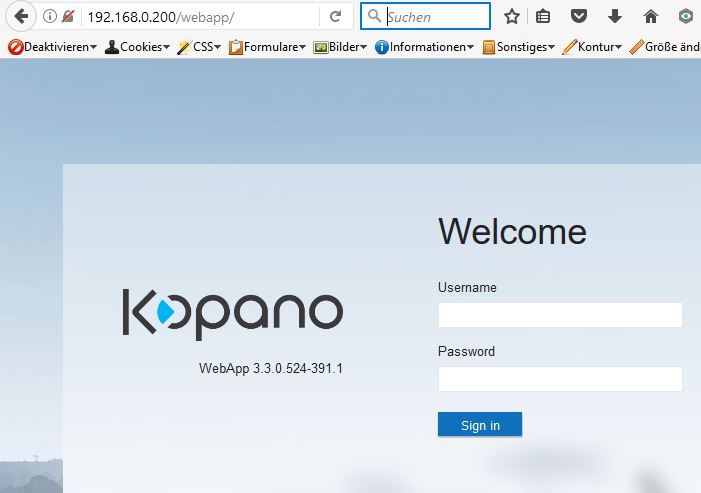The image size is (701, 493).
Task: Click the Username label
Action: 467,287
